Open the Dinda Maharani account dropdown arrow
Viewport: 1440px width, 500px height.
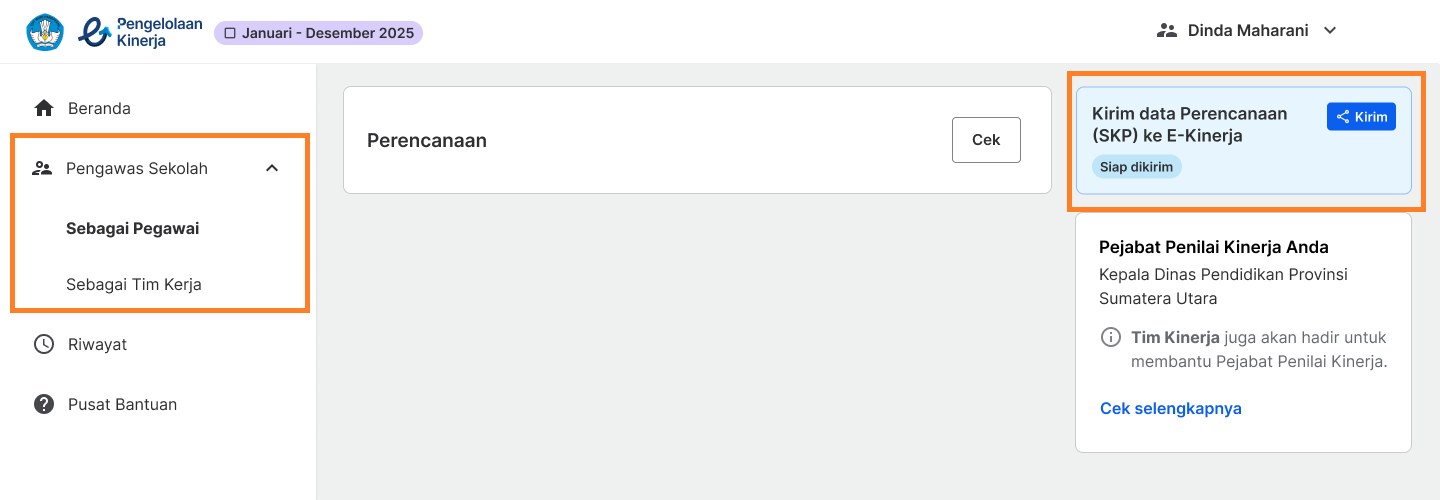point(1330,31)
